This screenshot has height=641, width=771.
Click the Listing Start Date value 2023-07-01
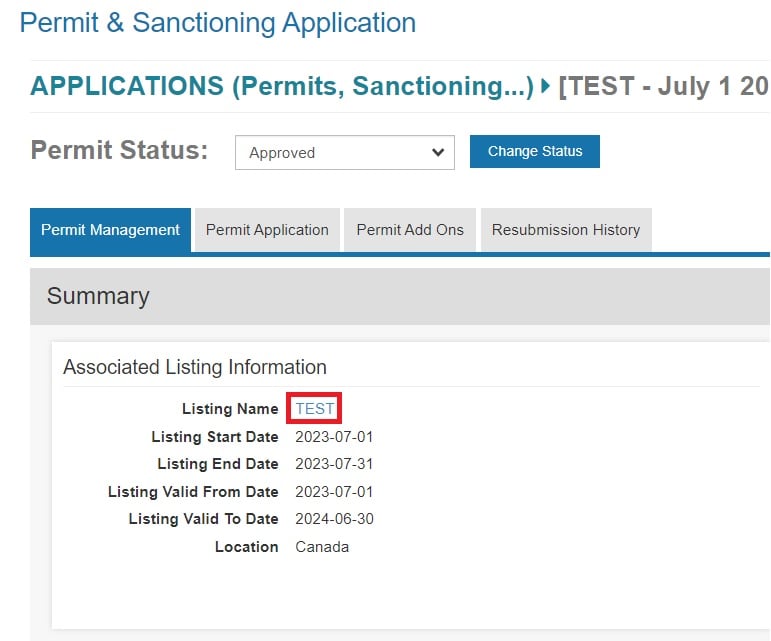[x=334, y=437]
